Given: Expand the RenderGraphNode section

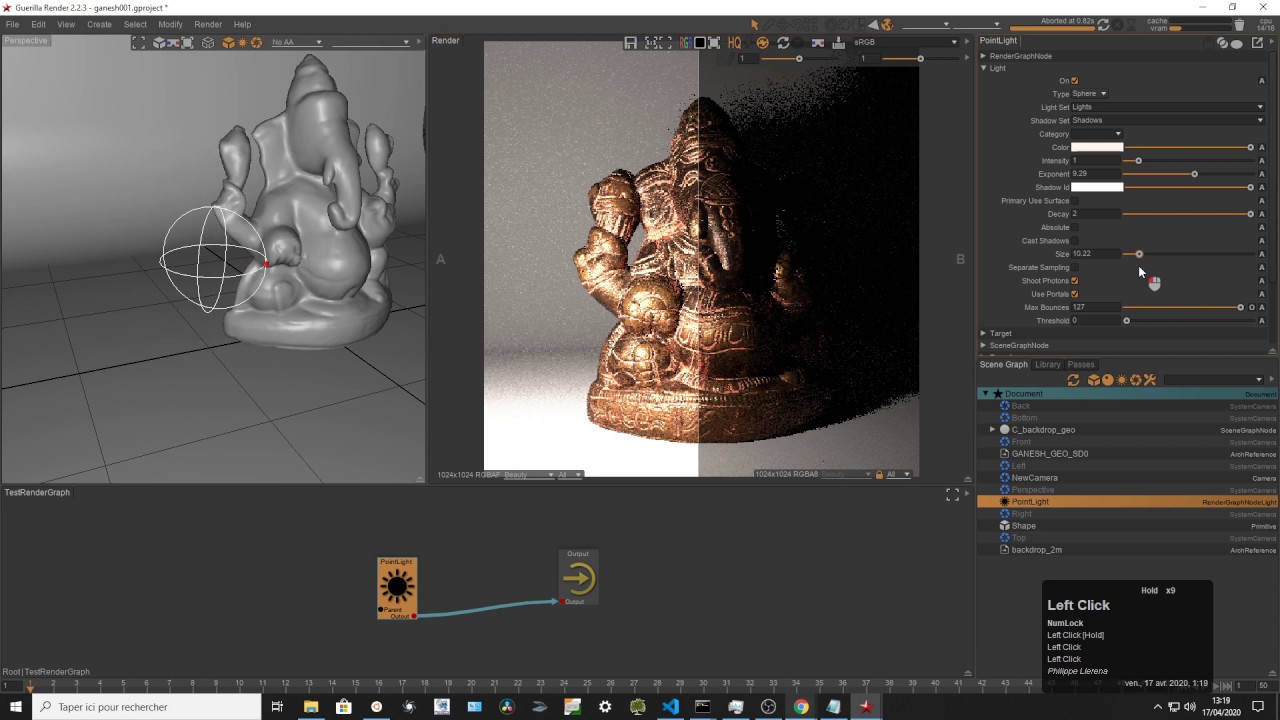Looking at the screenshot, I should point(983,56).
